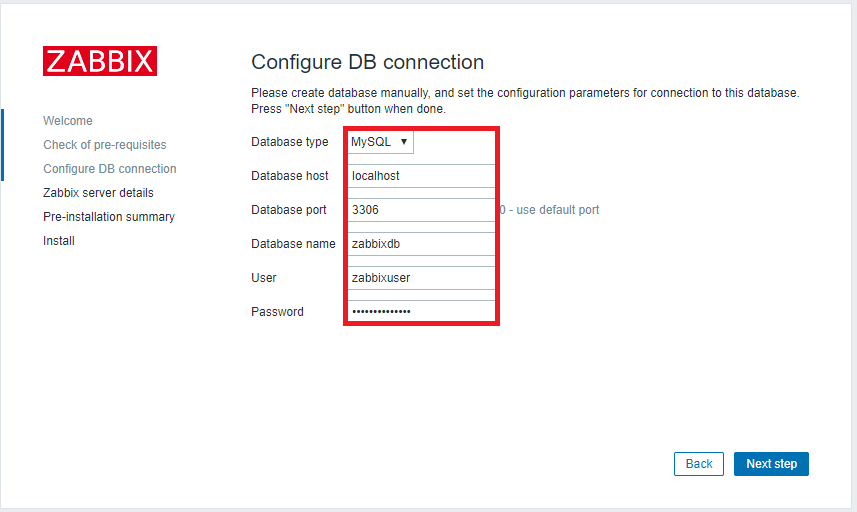The image size is (857, 512).
Task: Select Welcome in the setup sidebar
Action: point(68,121)
